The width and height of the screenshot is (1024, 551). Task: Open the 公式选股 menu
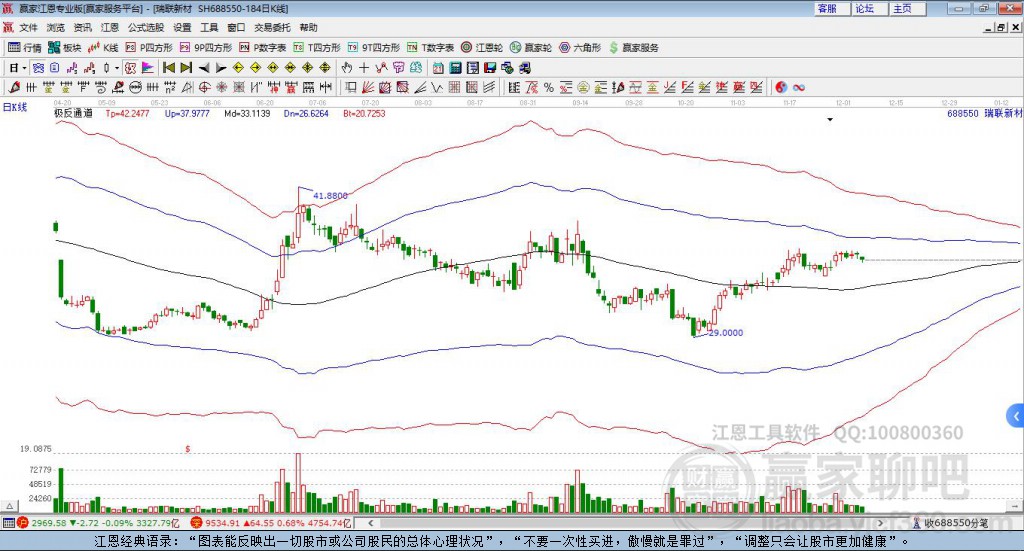(x=146, y=27)
